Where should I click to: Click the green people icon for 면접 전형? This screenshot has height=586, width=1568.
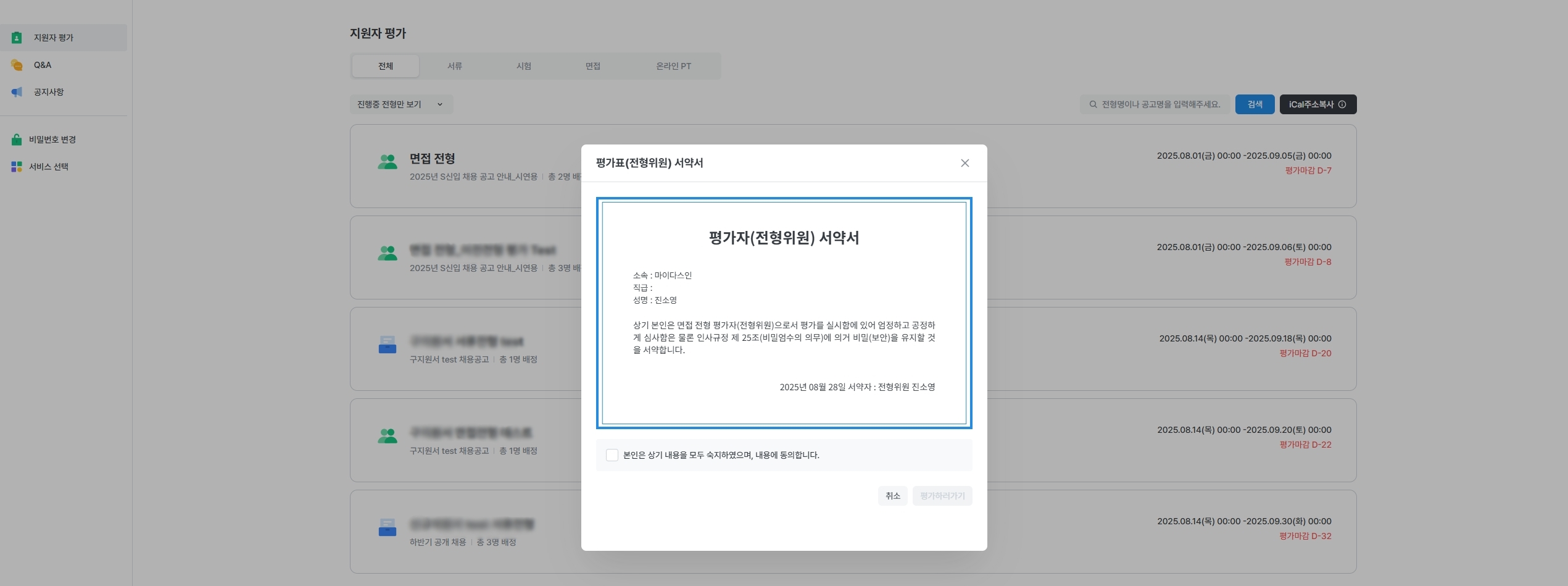click(388, 162)
